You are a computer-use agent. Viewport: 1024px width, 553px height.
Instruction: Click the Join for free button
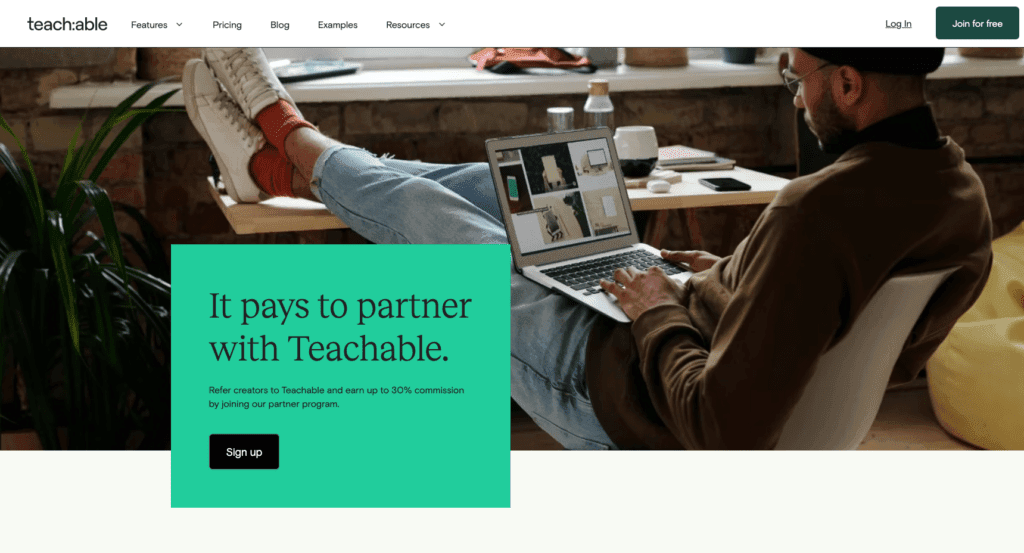(x=977, y=23)
